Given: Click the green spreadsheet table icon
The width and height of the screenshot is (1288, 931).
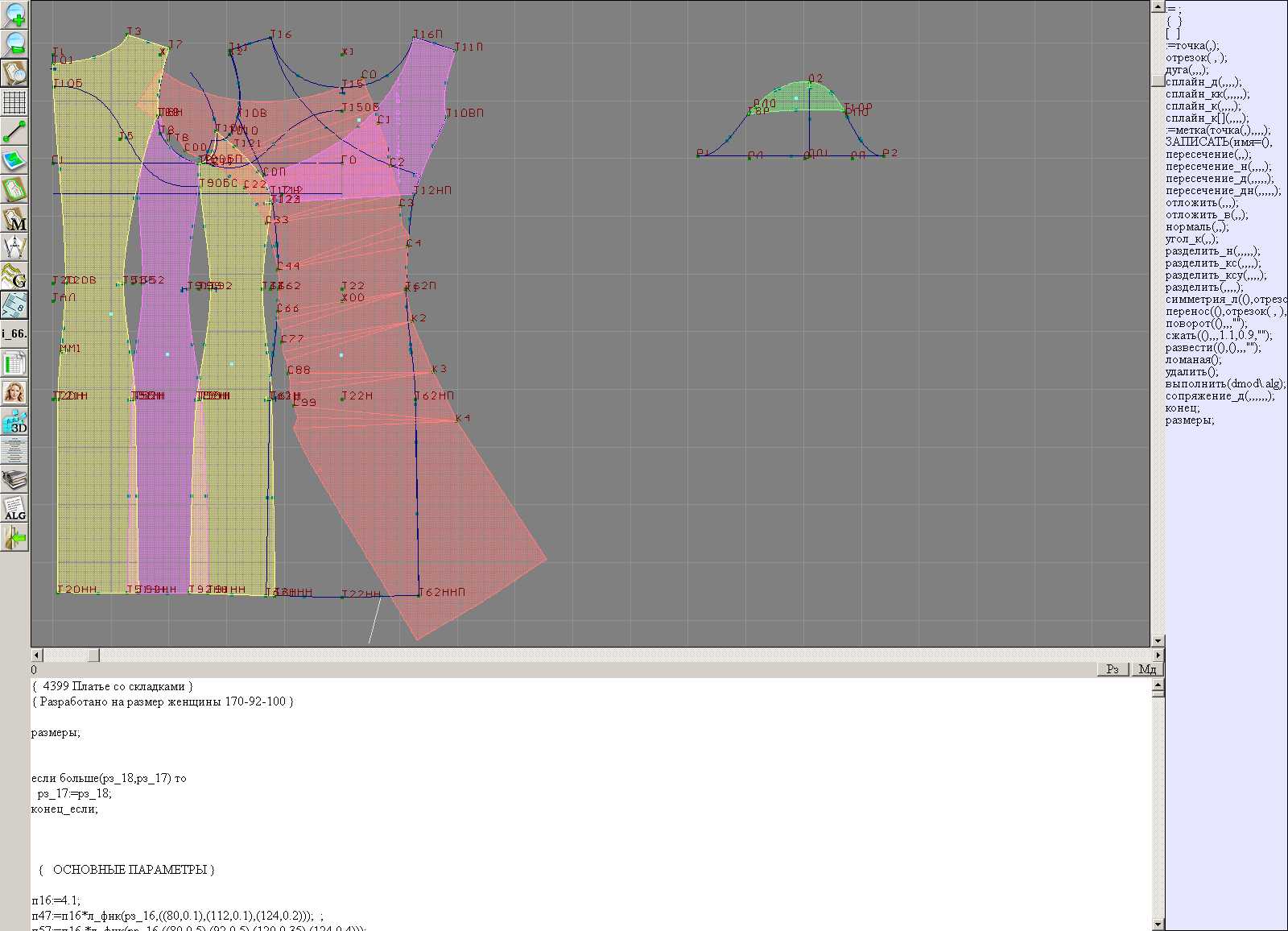Looking at the screenshot, I should [x=14, y=363].
